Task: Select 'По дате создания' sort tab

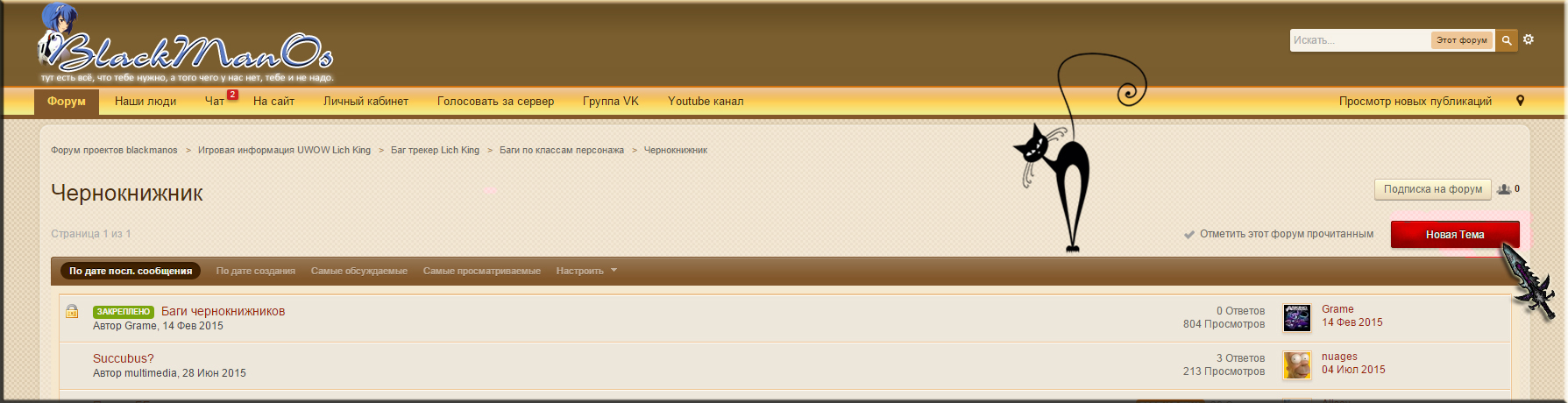Action: click(255, 271)
